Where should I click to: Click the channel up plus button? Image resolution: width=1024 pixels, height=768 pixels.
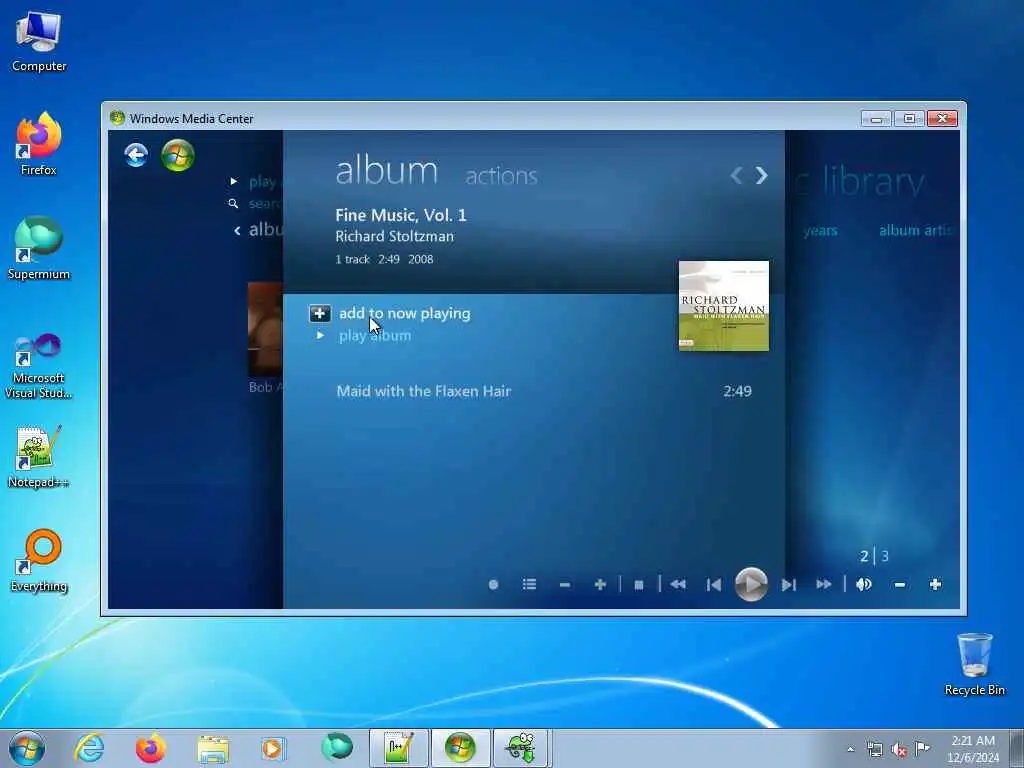coord(600,584)
